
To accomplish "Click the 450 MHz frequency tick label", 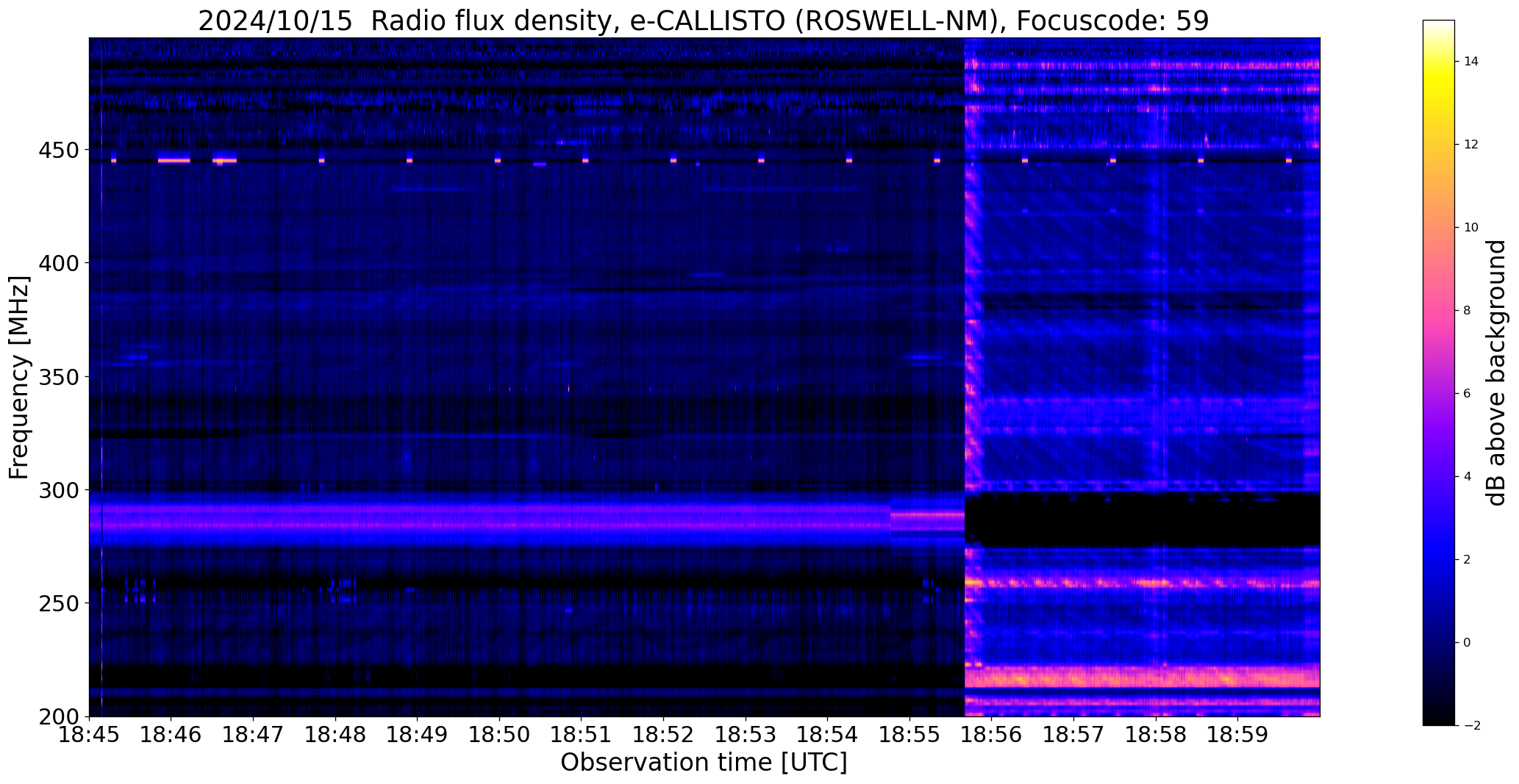I will click(58, 150).
